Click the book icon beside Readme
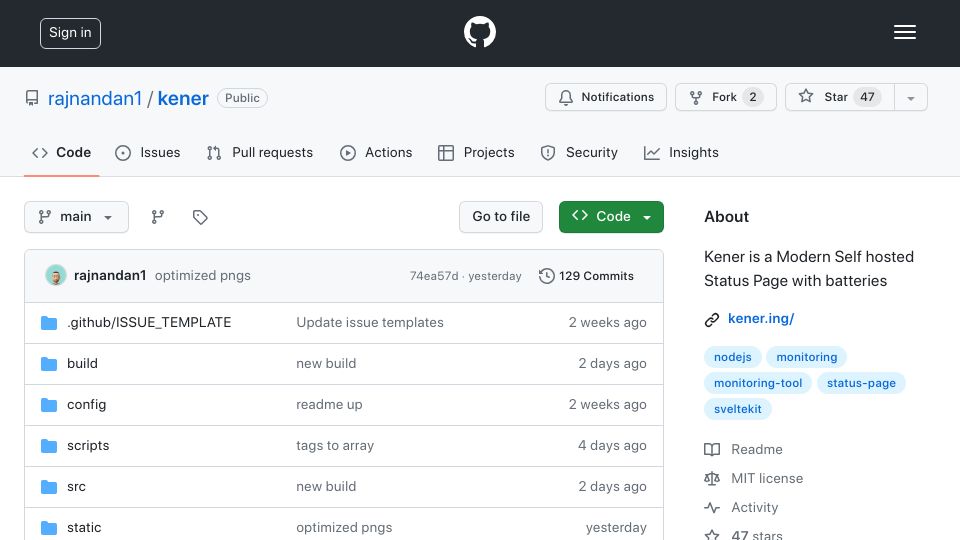Viewport: 960px width, 540px height. click(x=712, y=449)
